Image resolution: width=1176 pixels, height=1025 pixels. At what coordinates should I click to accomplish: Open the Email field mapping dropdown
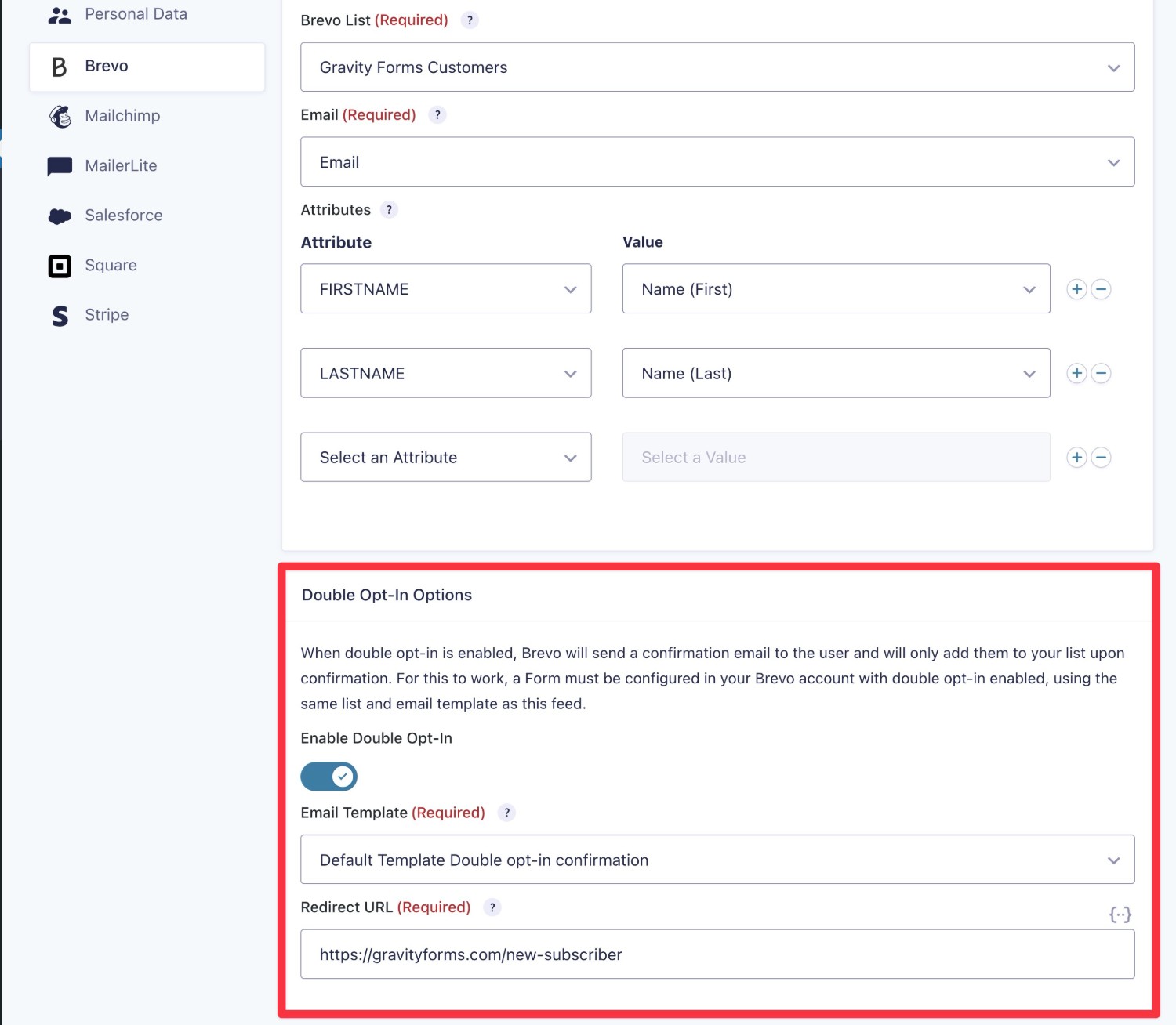(717, 162)
